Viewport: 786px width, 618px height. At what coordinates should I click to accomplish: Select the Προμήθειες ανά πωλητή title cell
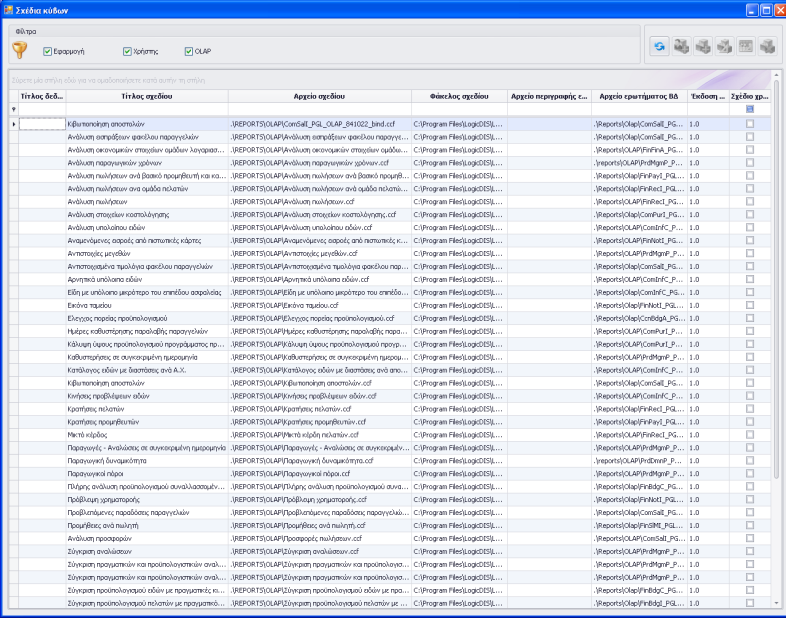(x=147, y=525)
